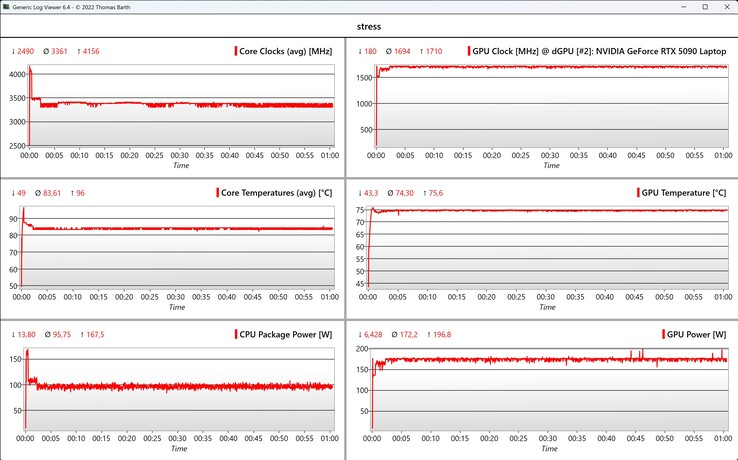Click the "Time" axis label under Core Temperatures chart

pos(177,307)
